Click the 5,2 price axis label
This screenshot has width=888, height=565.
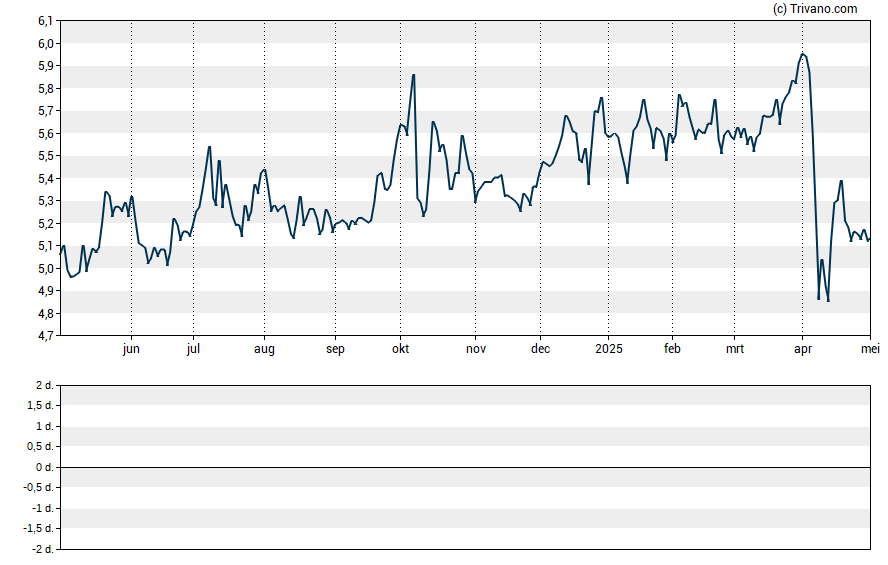(45, 224)
